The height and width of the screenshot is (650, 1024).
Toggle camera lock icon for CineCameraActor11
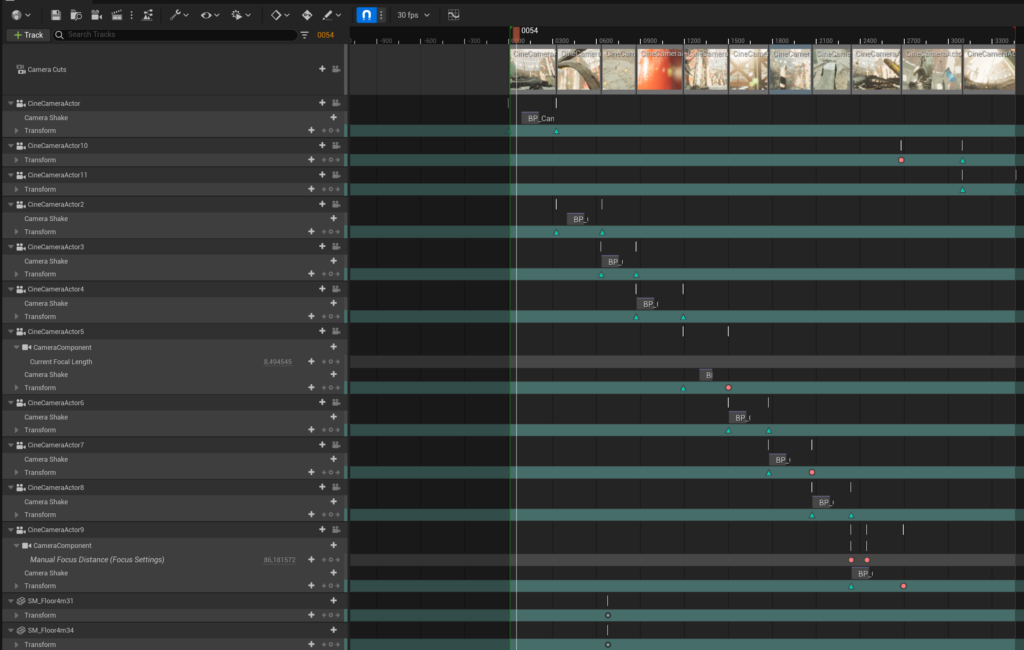(x=336, y=174)
